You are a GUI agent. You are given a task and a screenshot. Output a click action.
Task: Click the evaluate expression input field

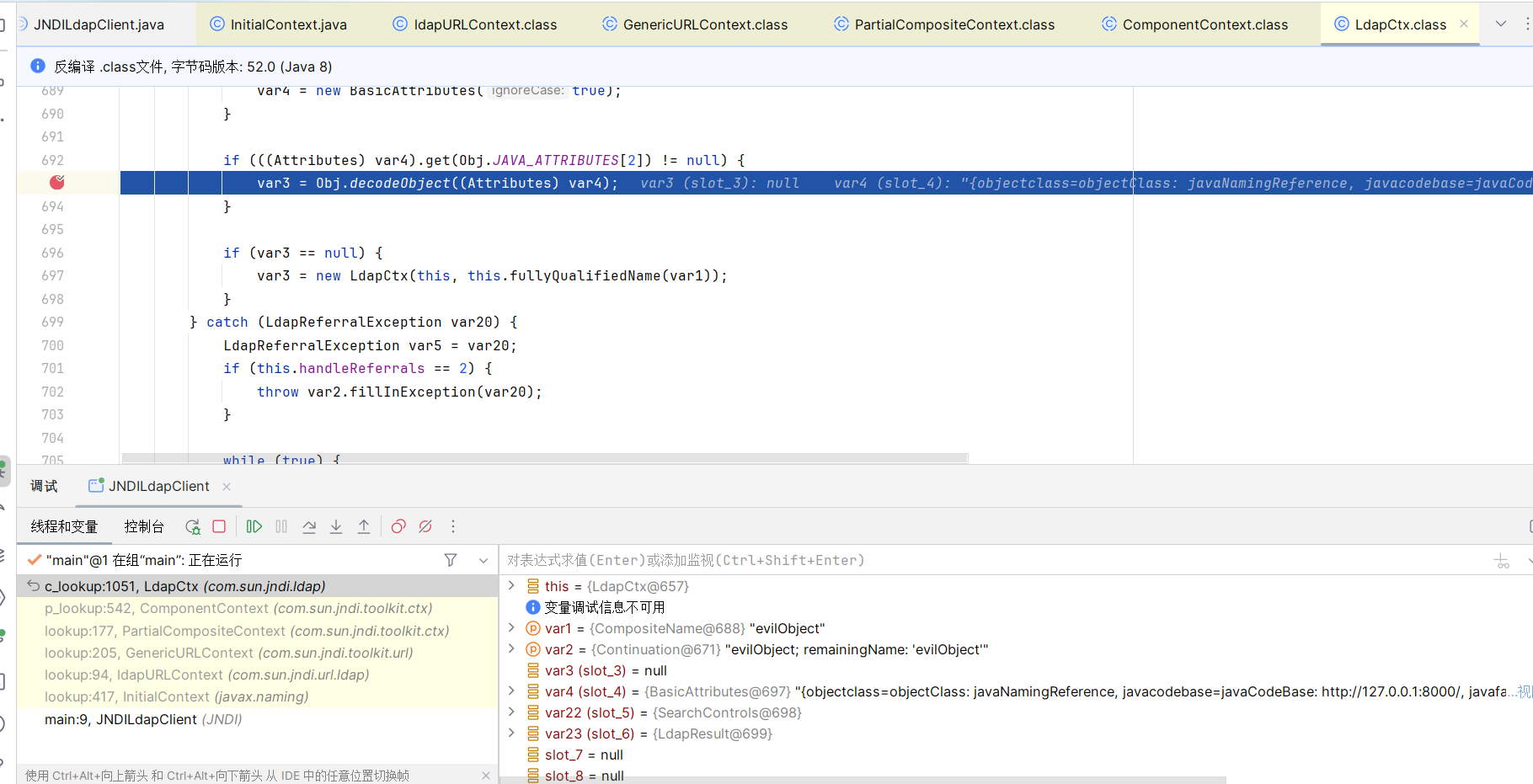click(x=994, y=560)
